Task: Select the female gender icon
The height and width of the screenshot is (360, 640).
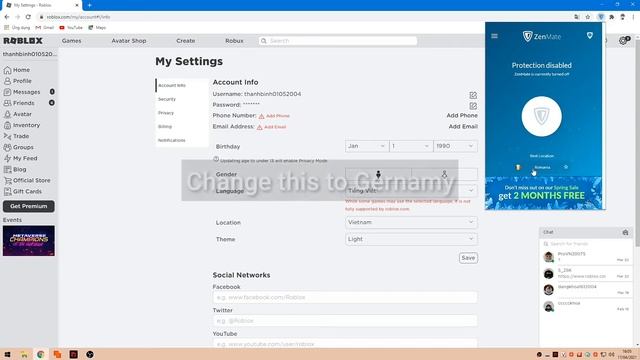Action: pyautogui.click(x=444, y=174)
